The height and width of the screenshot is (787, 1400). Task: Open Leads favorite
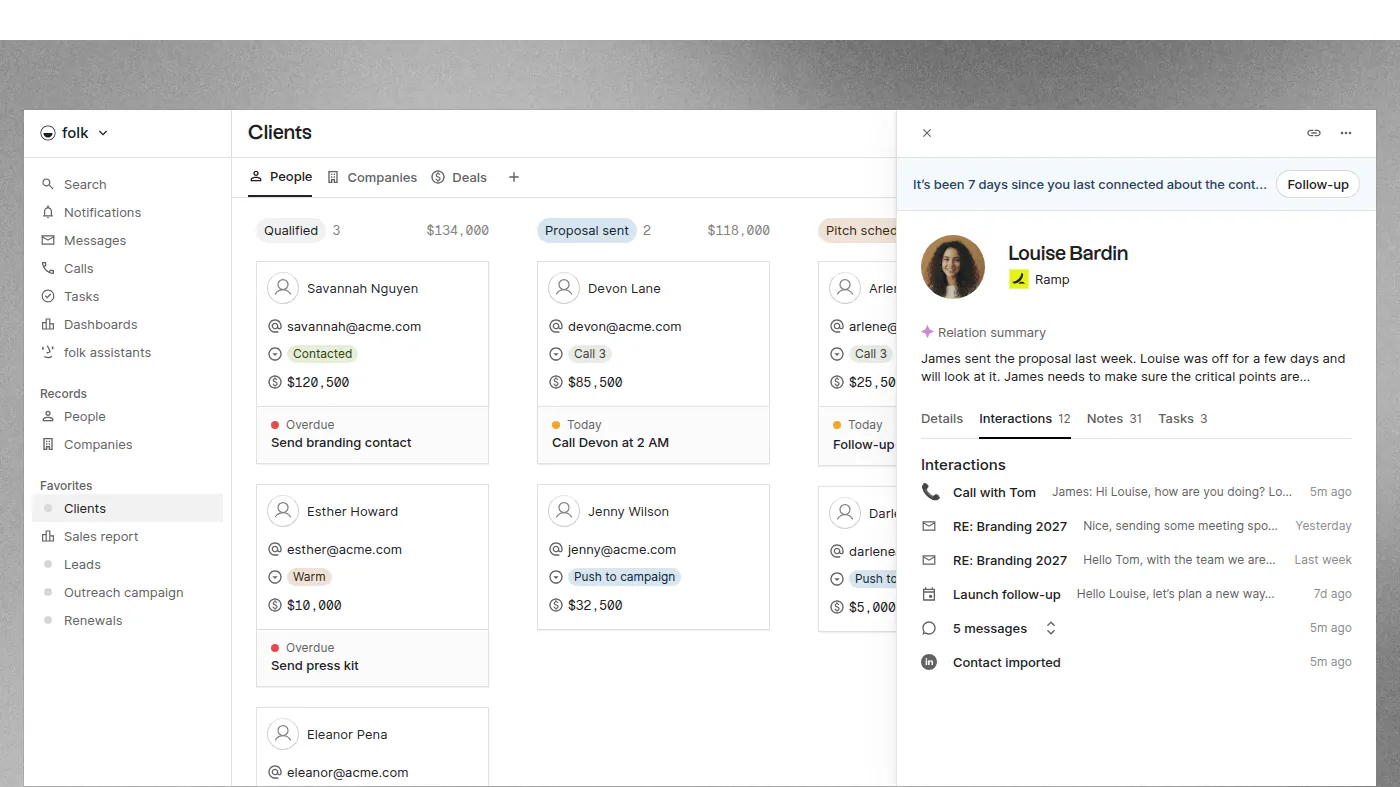(x=127, y=564)
